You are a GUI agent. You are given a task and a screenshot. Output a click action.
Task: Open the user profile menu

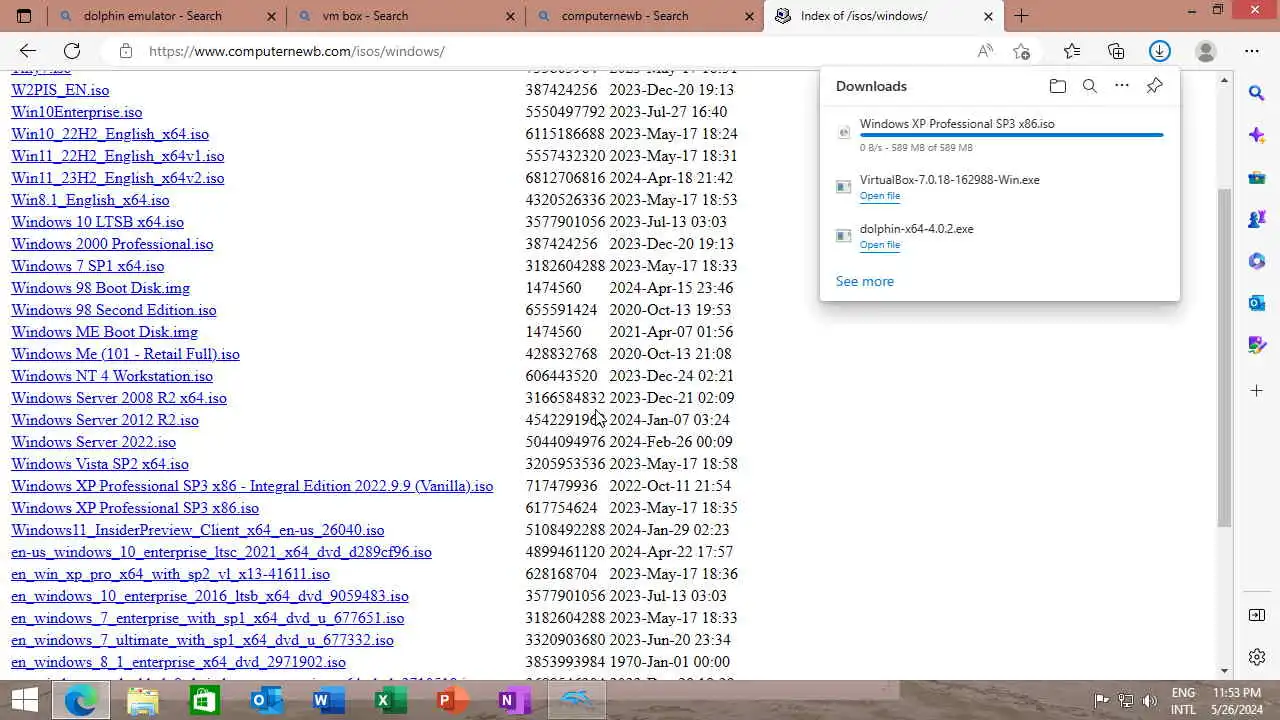click(1206, 51)
